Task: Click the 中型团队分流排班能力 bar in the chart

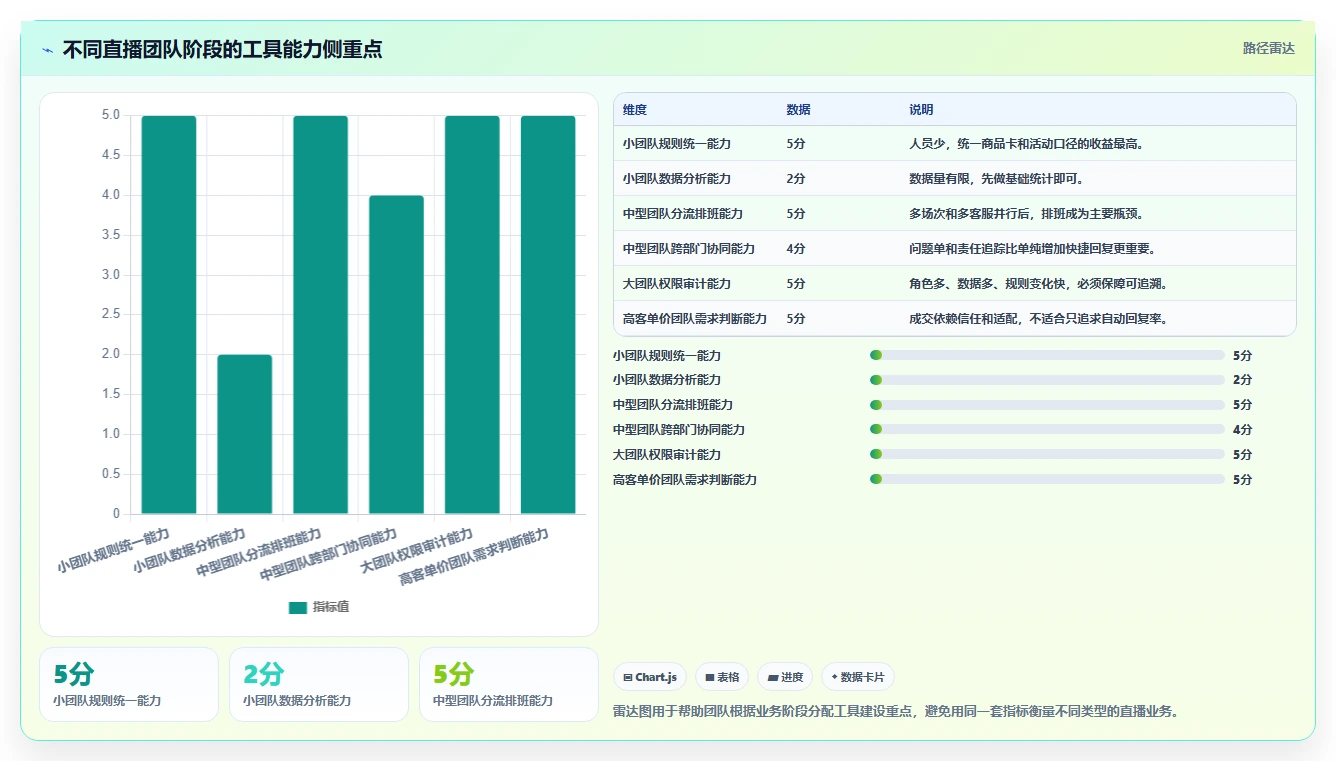Action: point(321,315)
